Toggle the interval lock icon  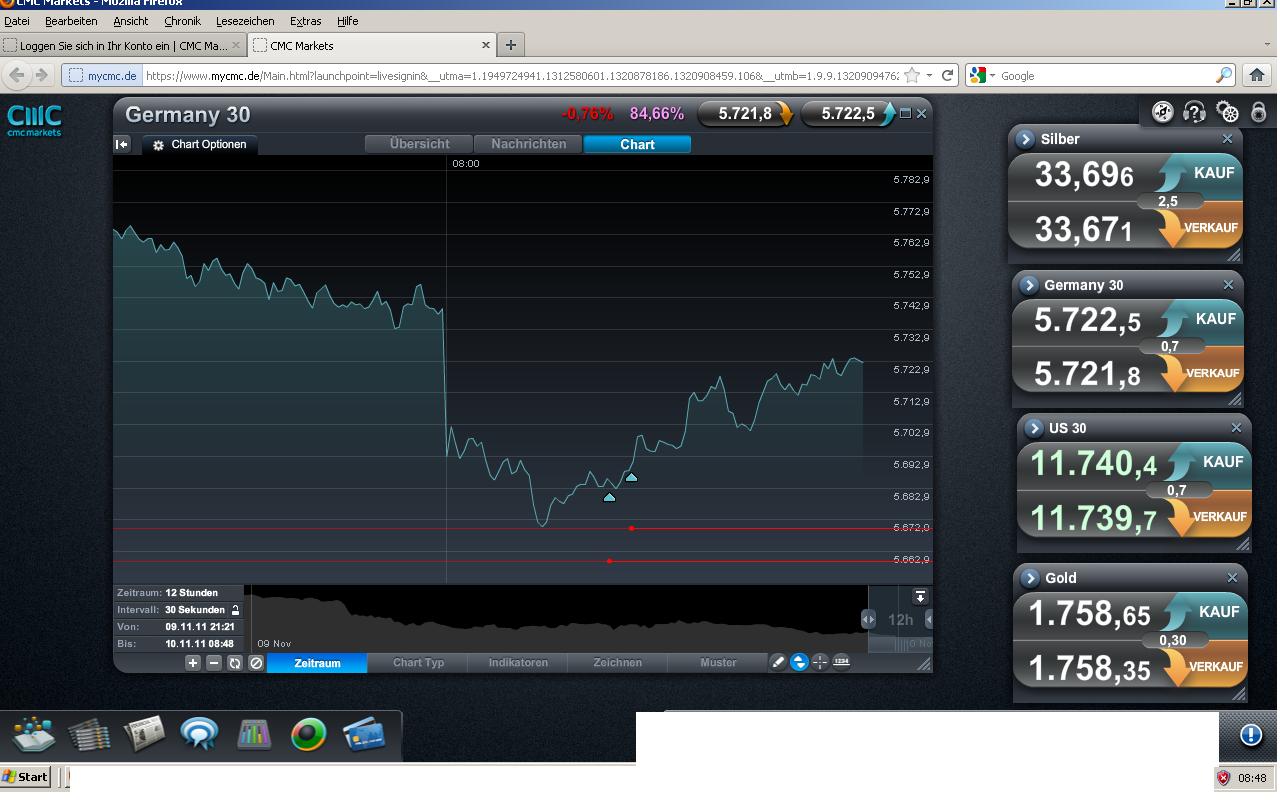click(x=236, y=610)
